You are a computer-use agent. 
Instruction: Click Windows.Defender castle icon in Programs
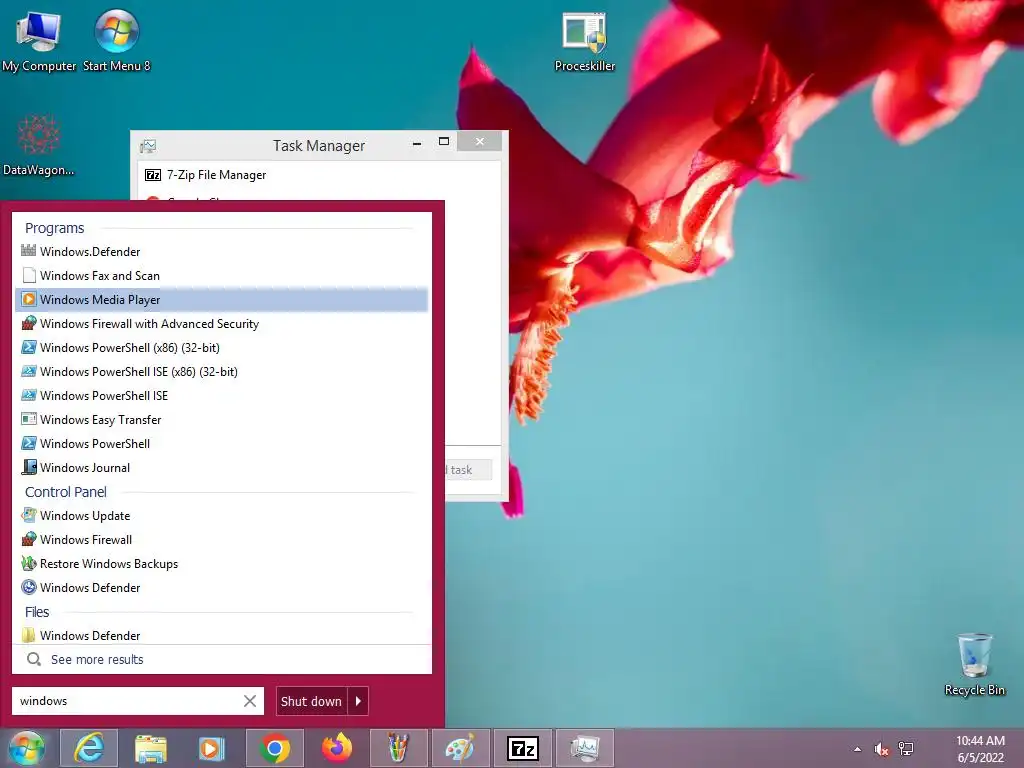pos(29,251)
